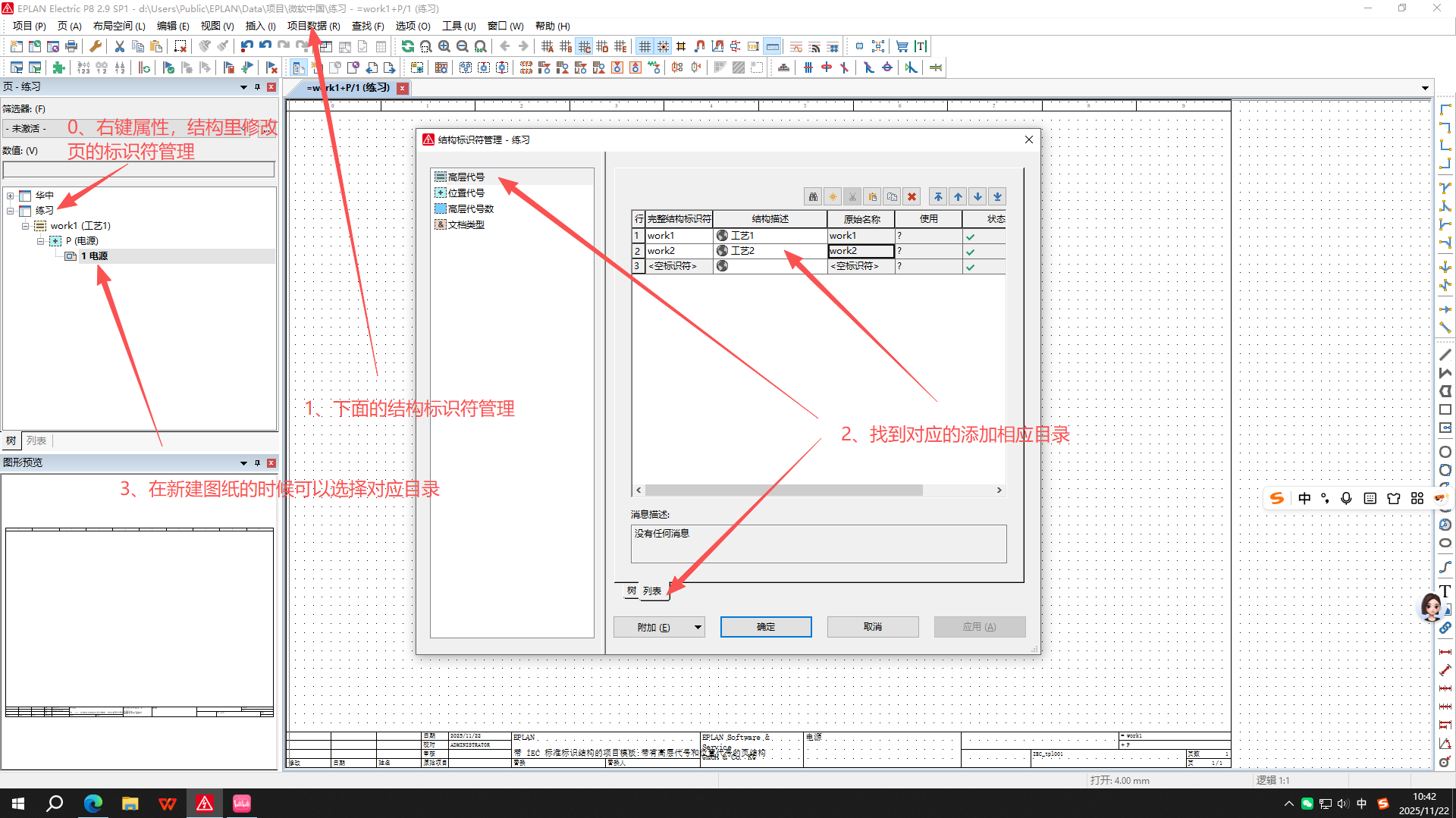The width and height of the screenshot is (1456, 818).
Task: Select page 1 电源 in the tree
Action: tap(94, 256)
